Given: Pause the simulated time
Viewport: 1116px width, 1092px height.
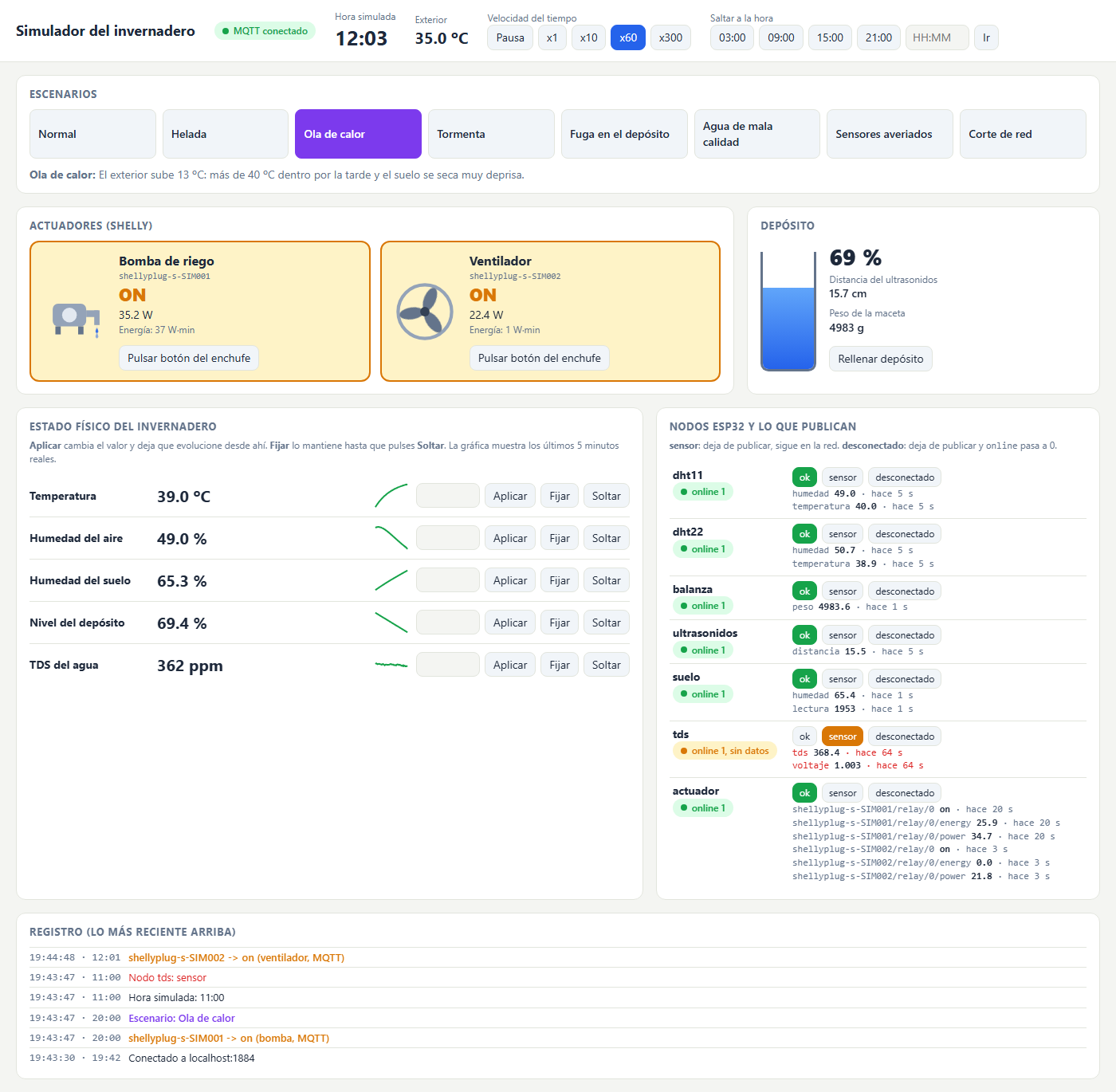Looking at the screenshot, I should 510,37.
